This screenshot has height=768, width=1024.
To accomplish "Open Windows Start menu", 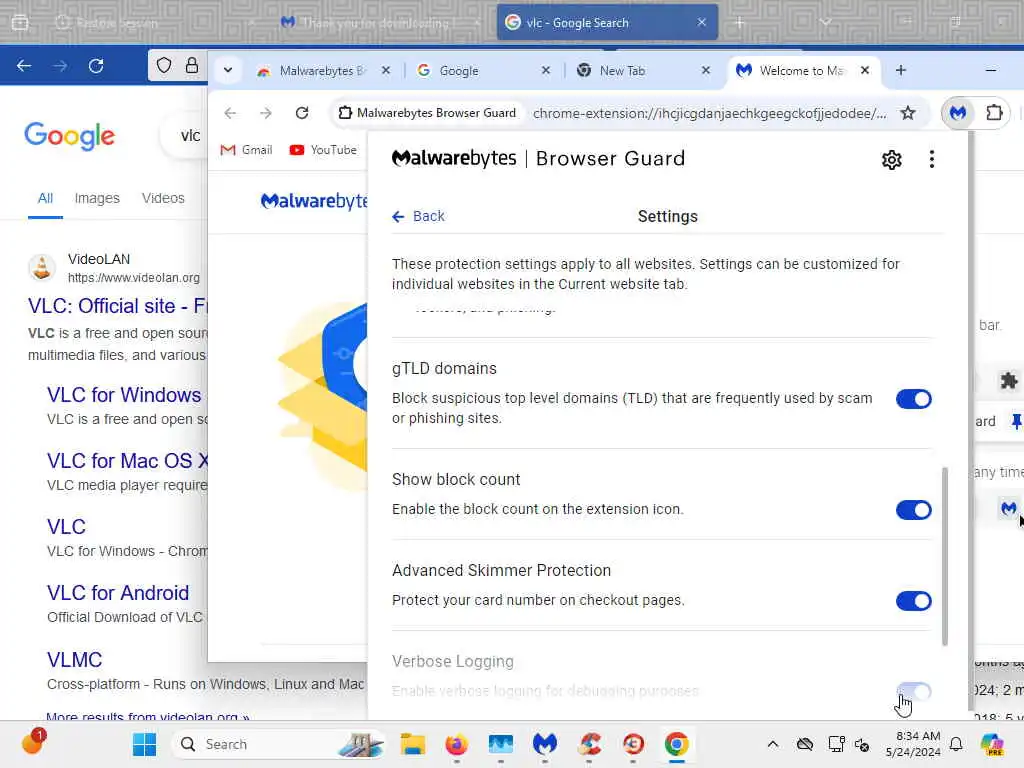I will coord(144,744).
